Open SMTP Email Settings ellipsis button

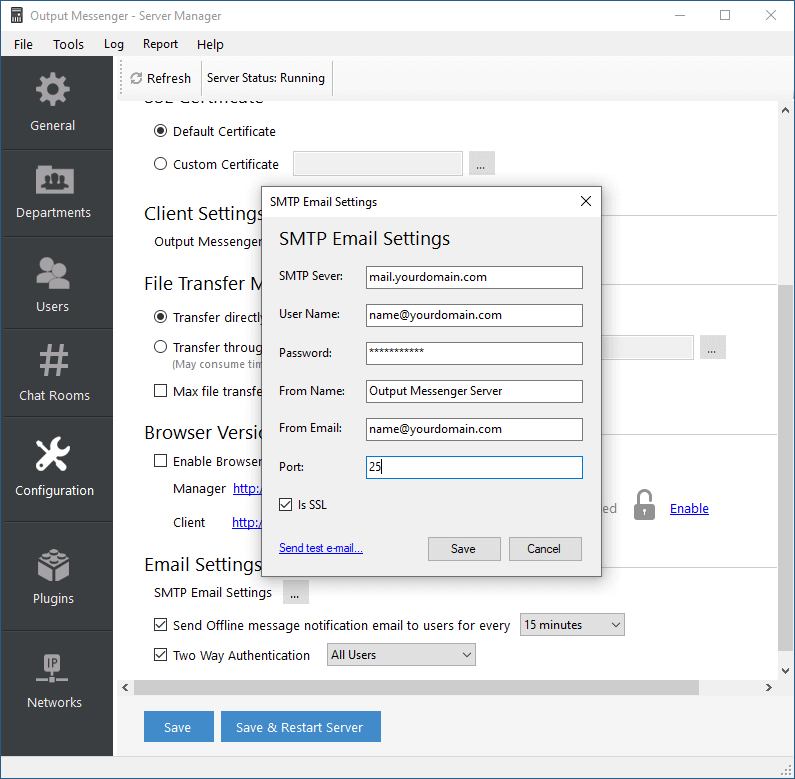295,592
